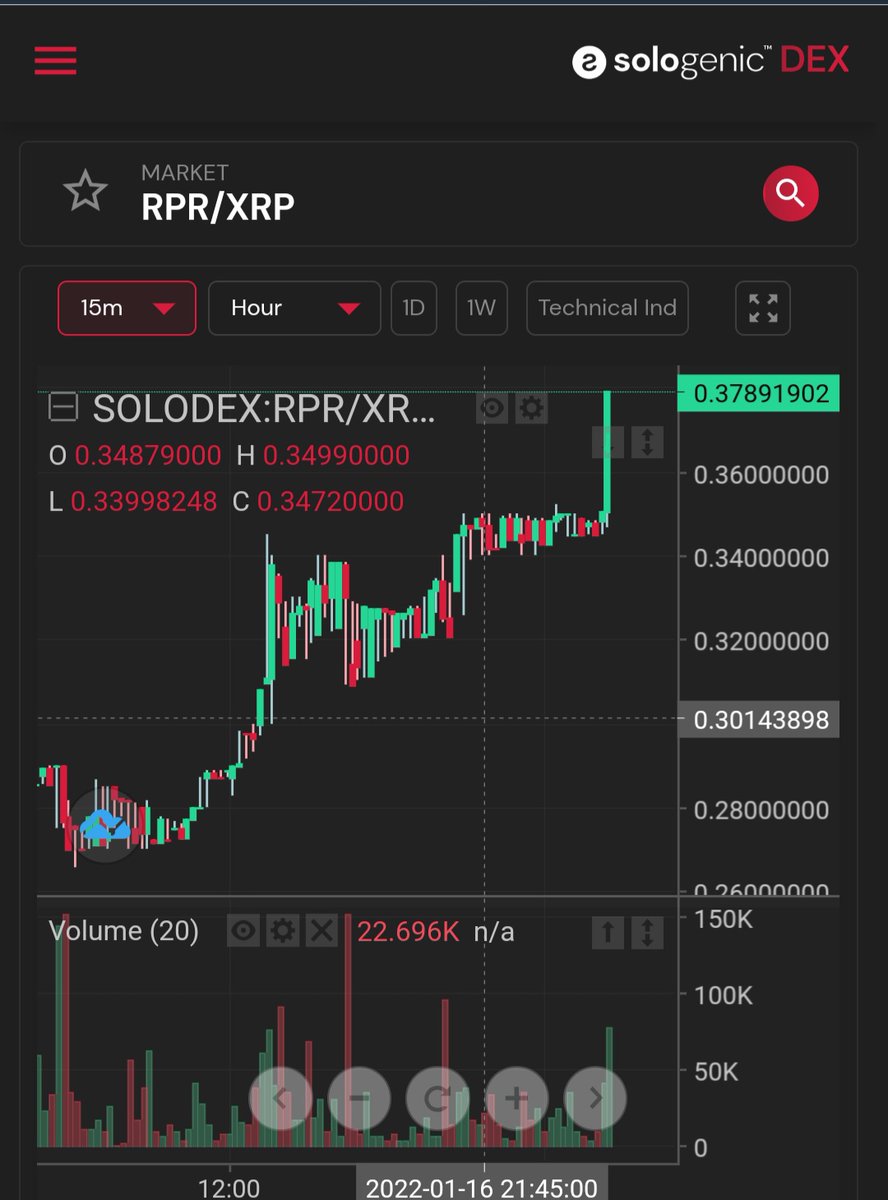Zoom in the chart with plus button

point(516,1098)
